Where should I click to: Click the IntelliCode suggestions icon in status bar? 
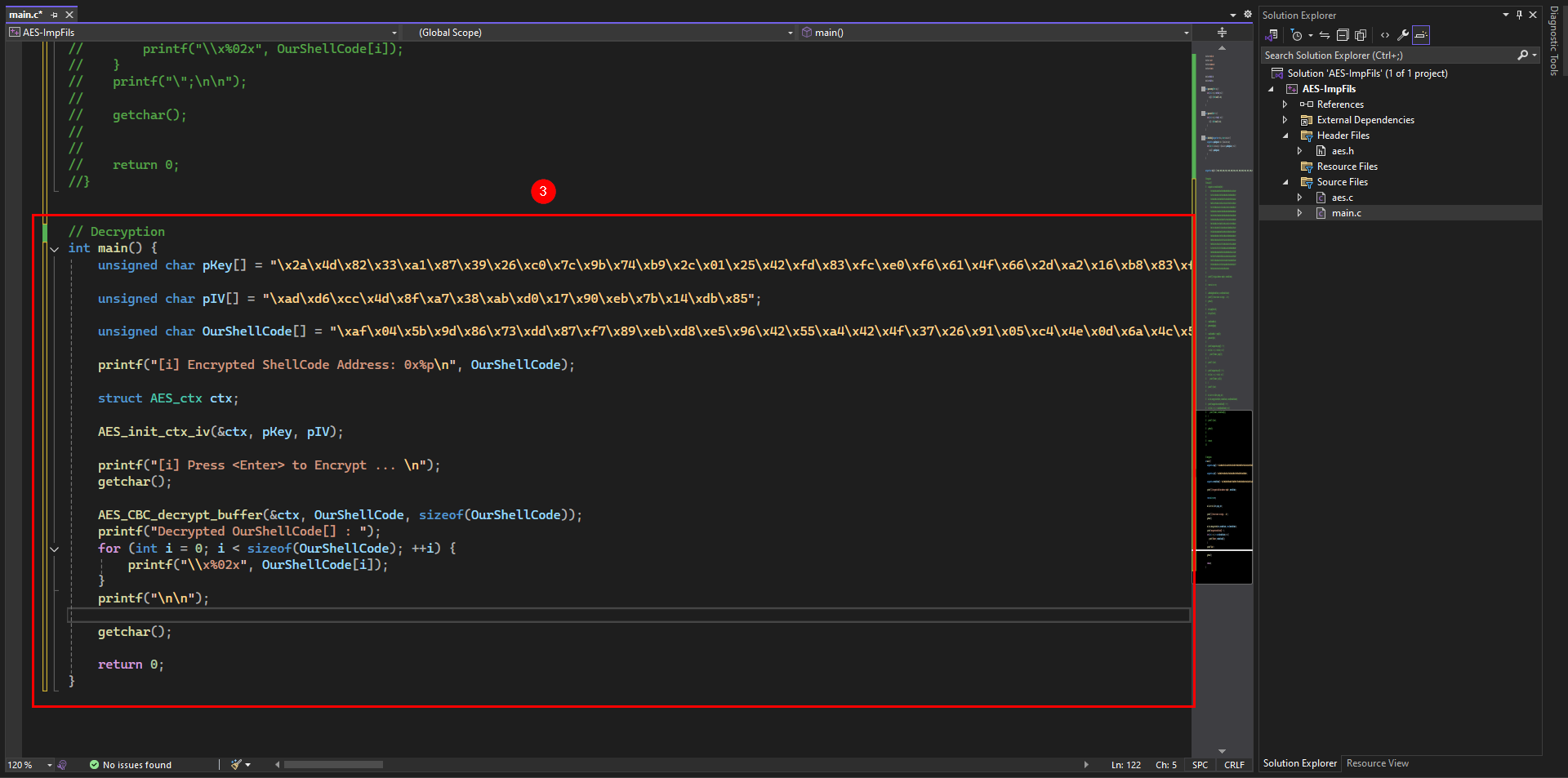point(62,765)
